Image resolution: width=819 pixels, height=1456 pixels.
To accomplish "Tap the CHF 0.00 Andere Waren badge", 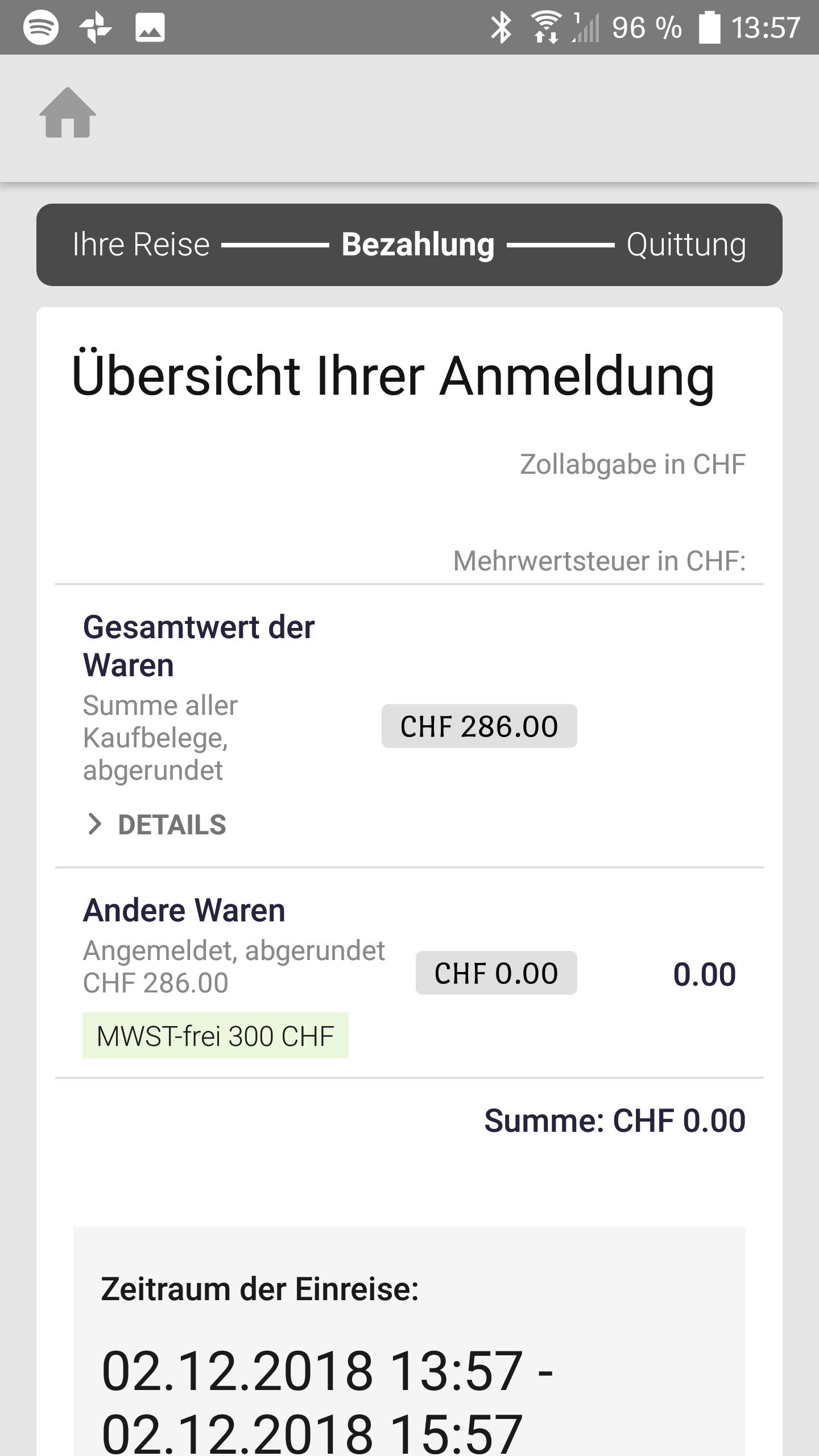I will click(x=496, y=973).
